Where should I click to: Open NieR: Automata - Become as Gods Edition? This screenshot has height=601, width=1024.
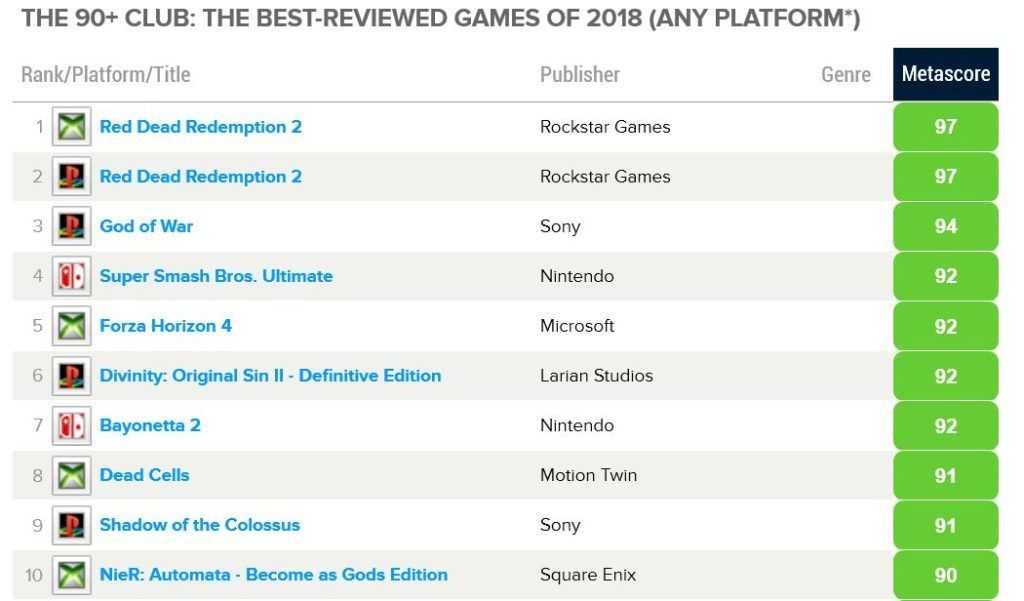(273, 575)
